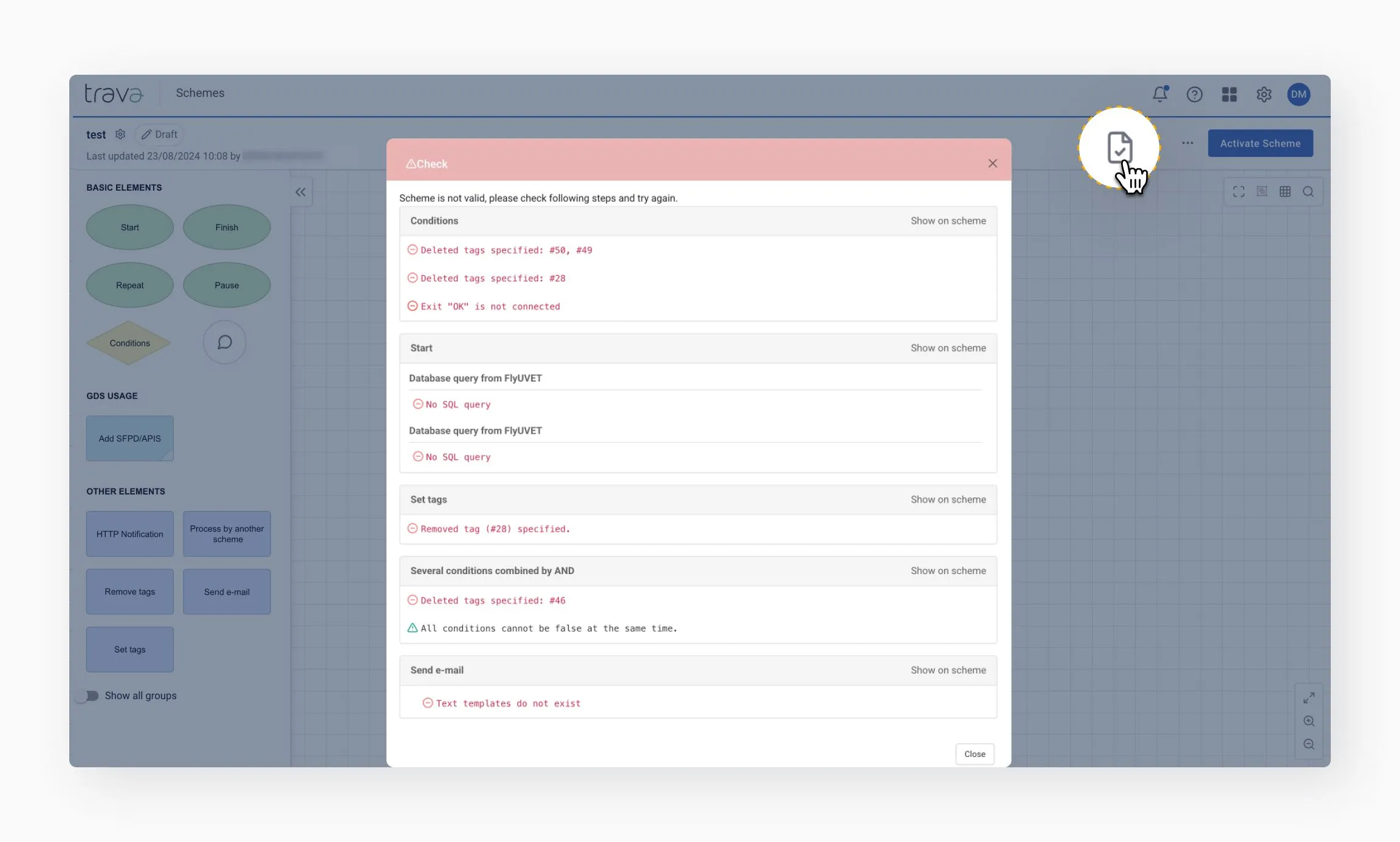Click the Activate Scheme button
The width and height of the screenshot is (1400, 842).
pyautogui.click(x=1260, y=143)
